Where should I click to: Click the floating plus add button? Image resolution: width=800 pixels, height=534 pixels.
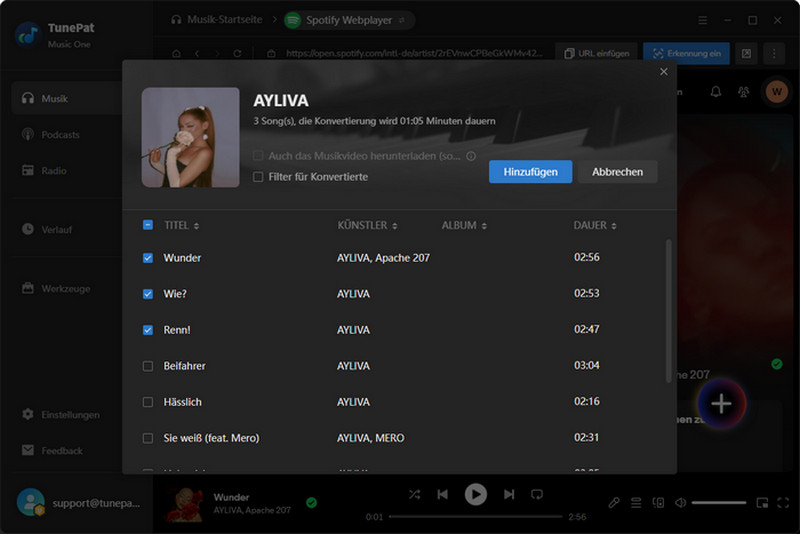pos(721,404)
